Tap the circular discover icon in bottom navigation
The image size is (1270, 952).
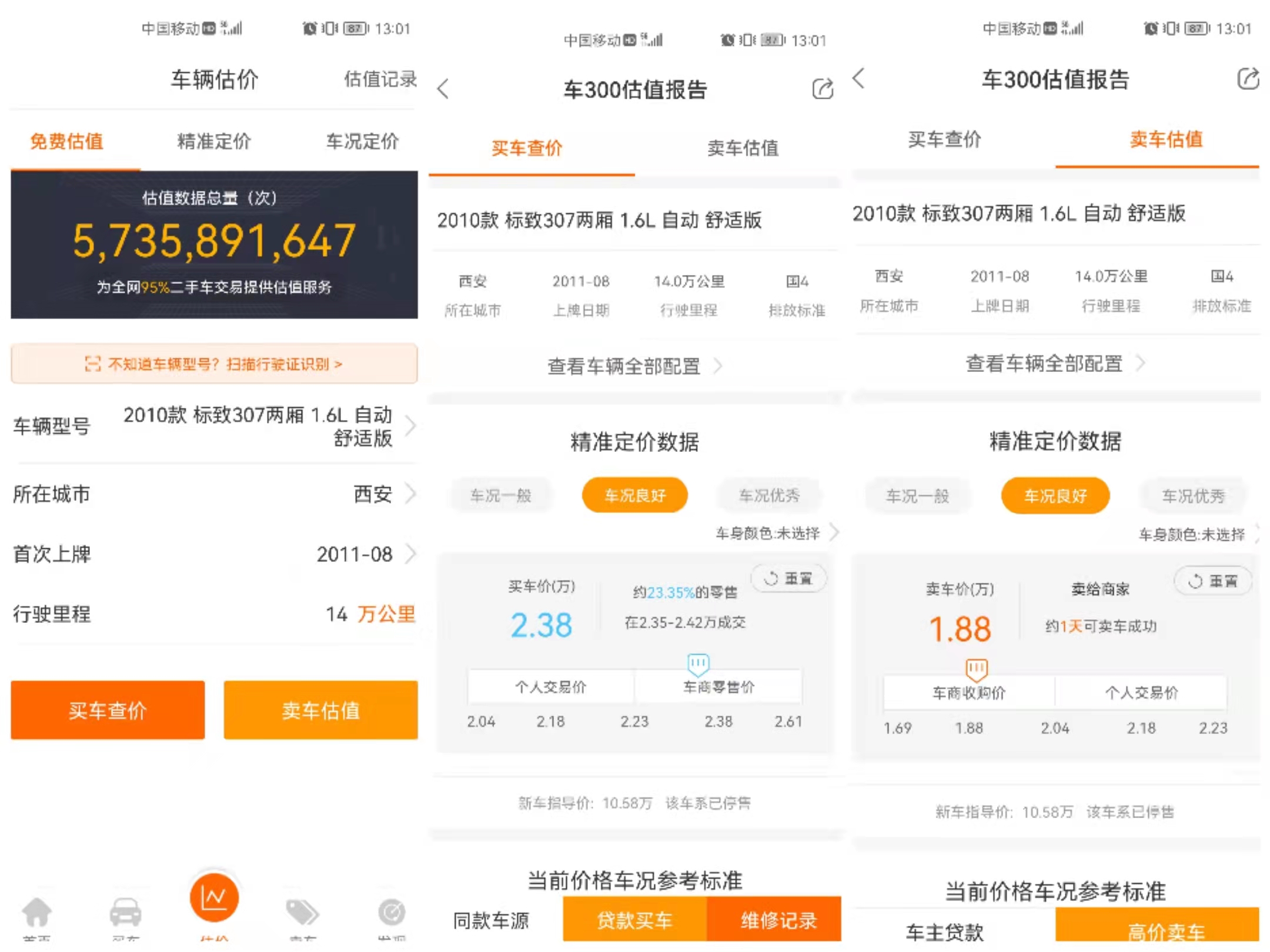coord(392,911)
